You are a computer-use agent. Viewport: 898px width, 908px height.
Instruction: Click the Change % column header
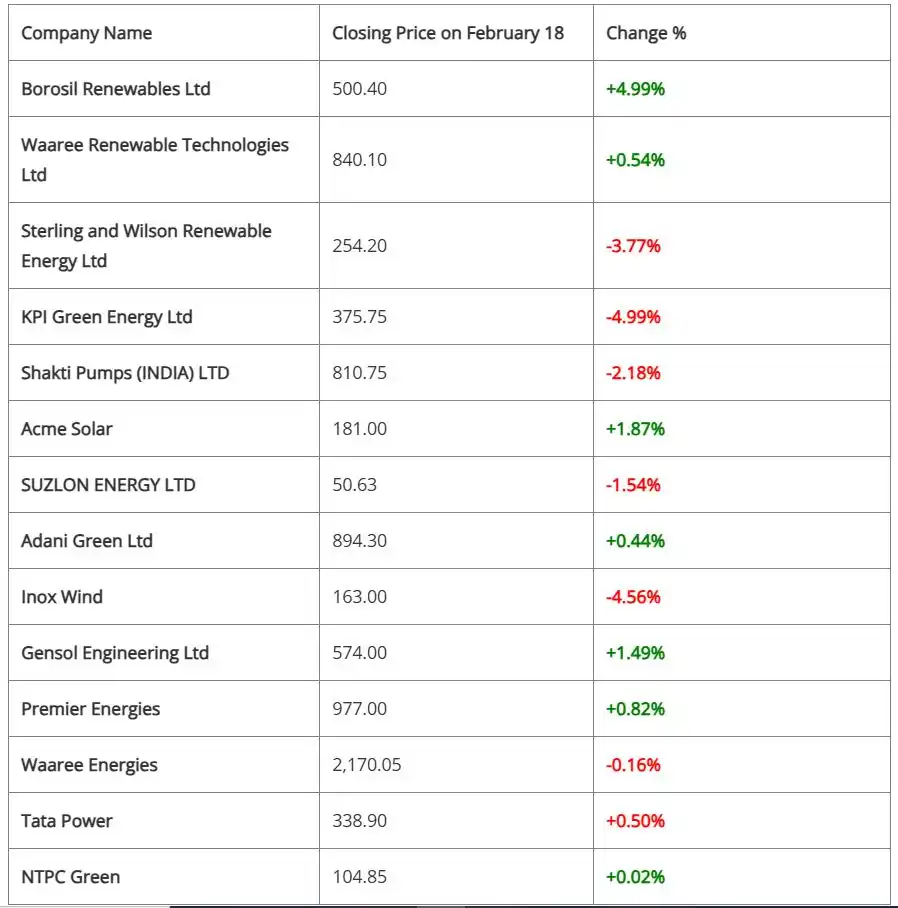(646, 33)
